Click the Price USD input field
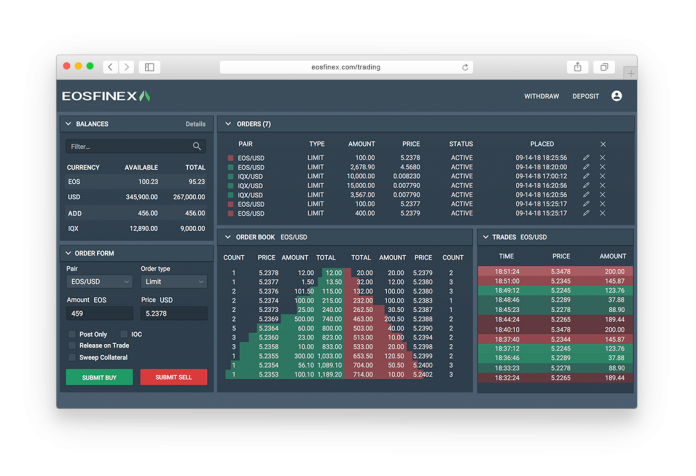This screenshot has height=476, width=696. [174, 313]
